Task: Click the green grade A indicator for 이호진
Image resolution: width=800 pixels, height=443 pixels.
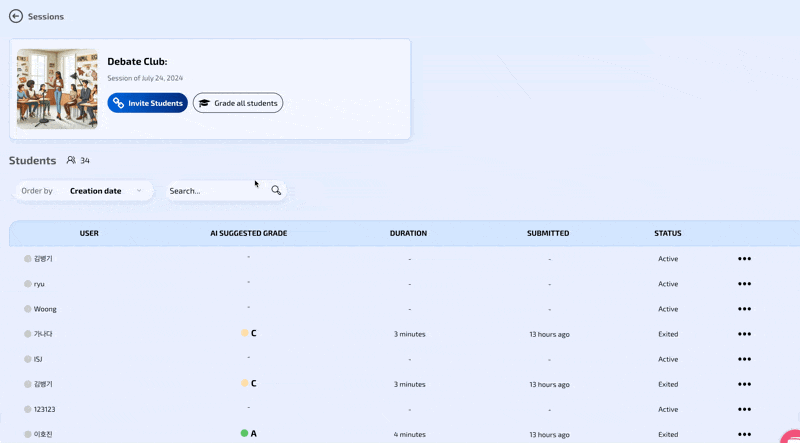Action: (x=244, y=433)
